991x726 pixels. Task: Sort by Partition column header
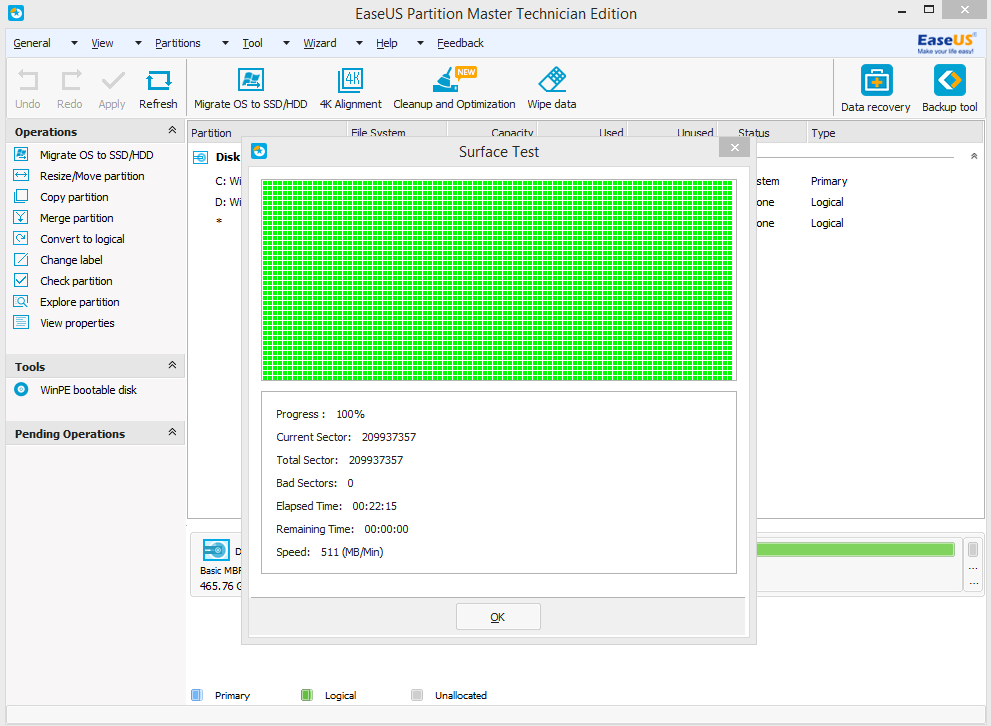point(267,133)
